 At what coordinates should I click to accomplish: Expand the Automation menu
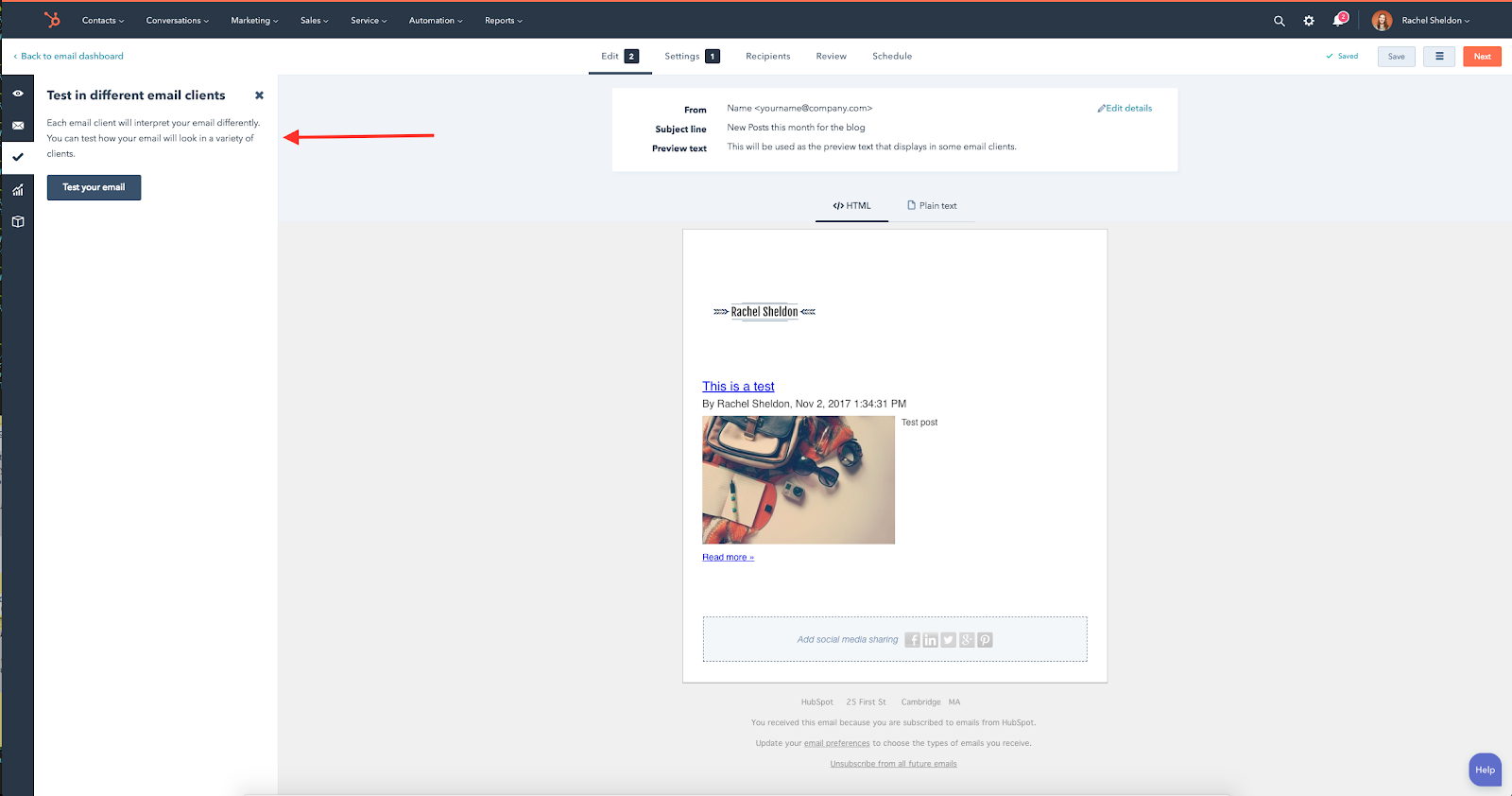tap(436, 21)
